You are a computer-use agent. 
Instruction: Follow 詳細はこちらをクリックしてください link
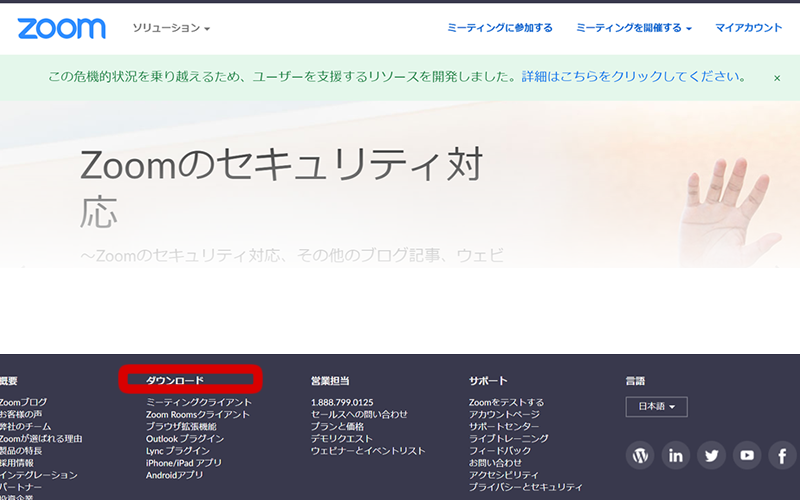[633, 77]
